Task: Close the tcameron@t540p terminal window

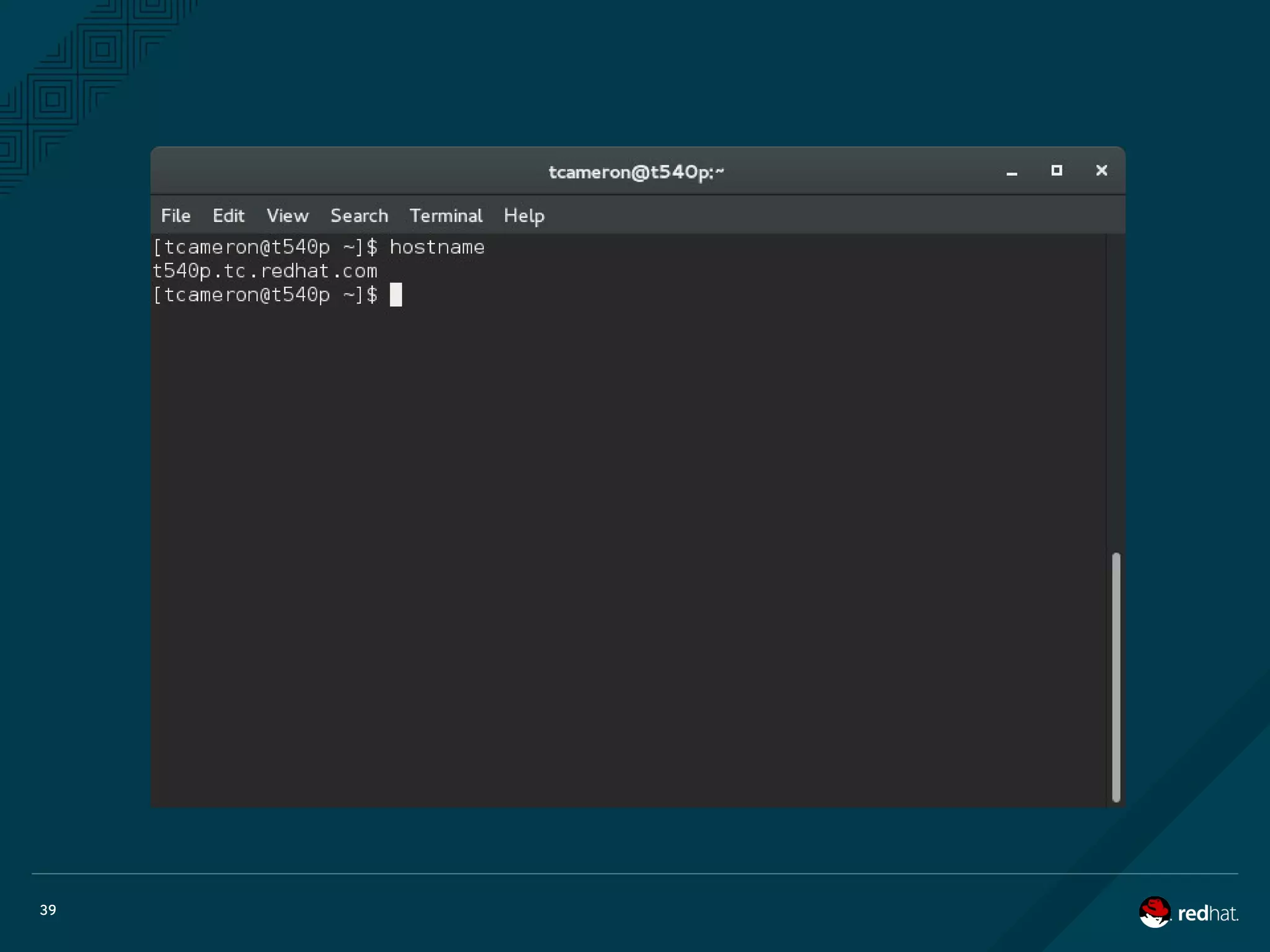Action: [1101, 170]
